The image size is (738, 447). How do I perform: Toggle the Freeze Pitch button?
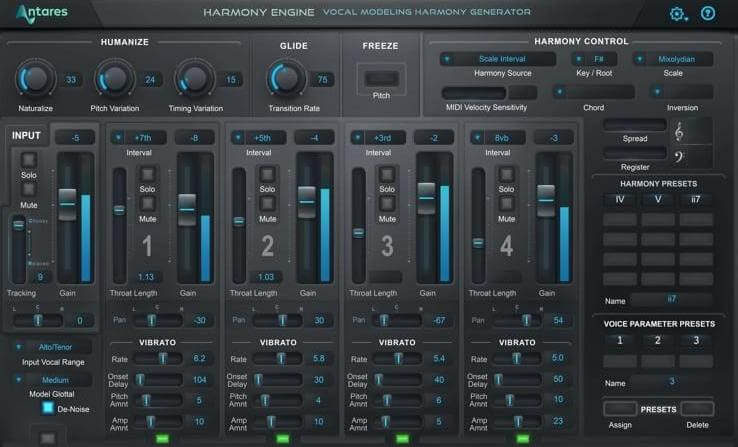click(381, 78)
